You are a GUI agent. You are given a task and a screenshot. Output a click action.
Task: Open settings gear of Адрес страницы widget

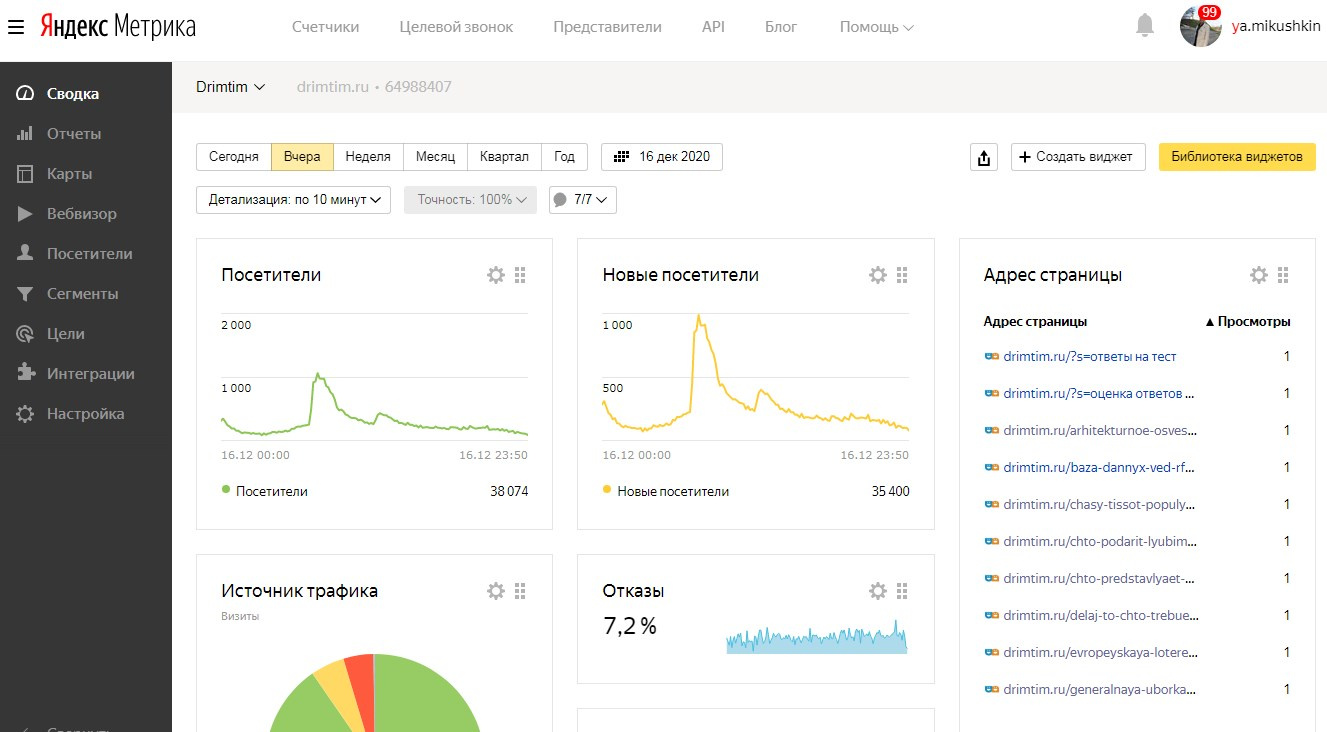point(1259,275)
